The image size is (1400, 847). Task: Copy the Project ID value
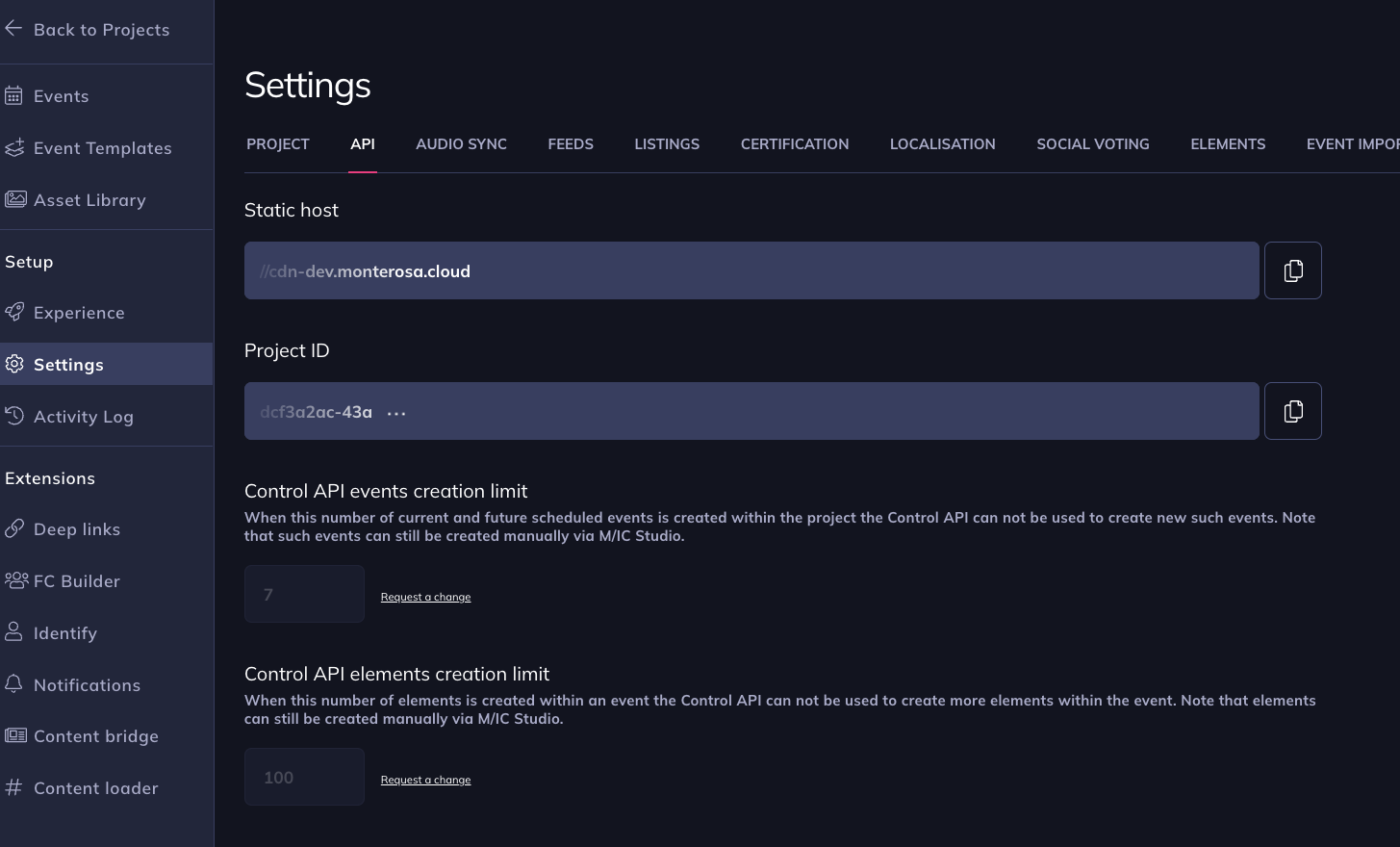click(1292, 411)
